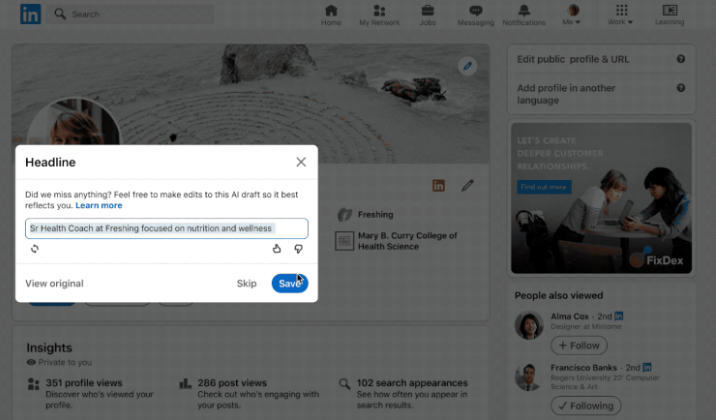Click the search magnifier icon
Image resolution: width=716 pixels, height=420 pixels.
click(60, 14)
